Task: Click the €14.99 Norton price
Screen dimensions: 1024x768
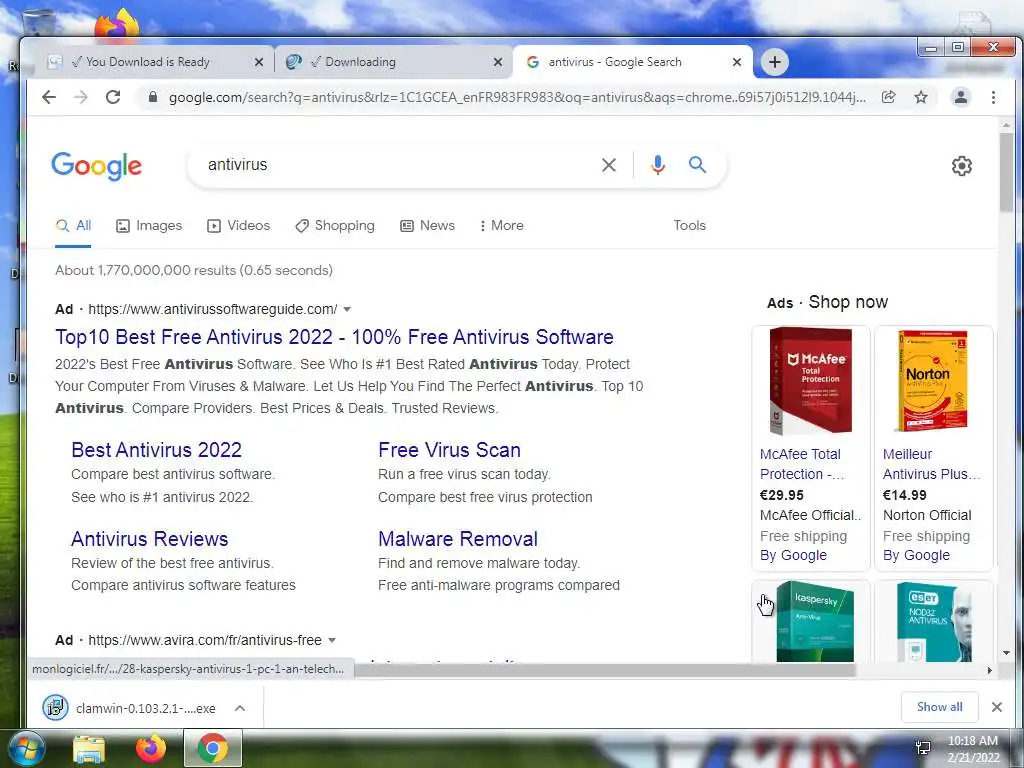Action: [904, 496]
